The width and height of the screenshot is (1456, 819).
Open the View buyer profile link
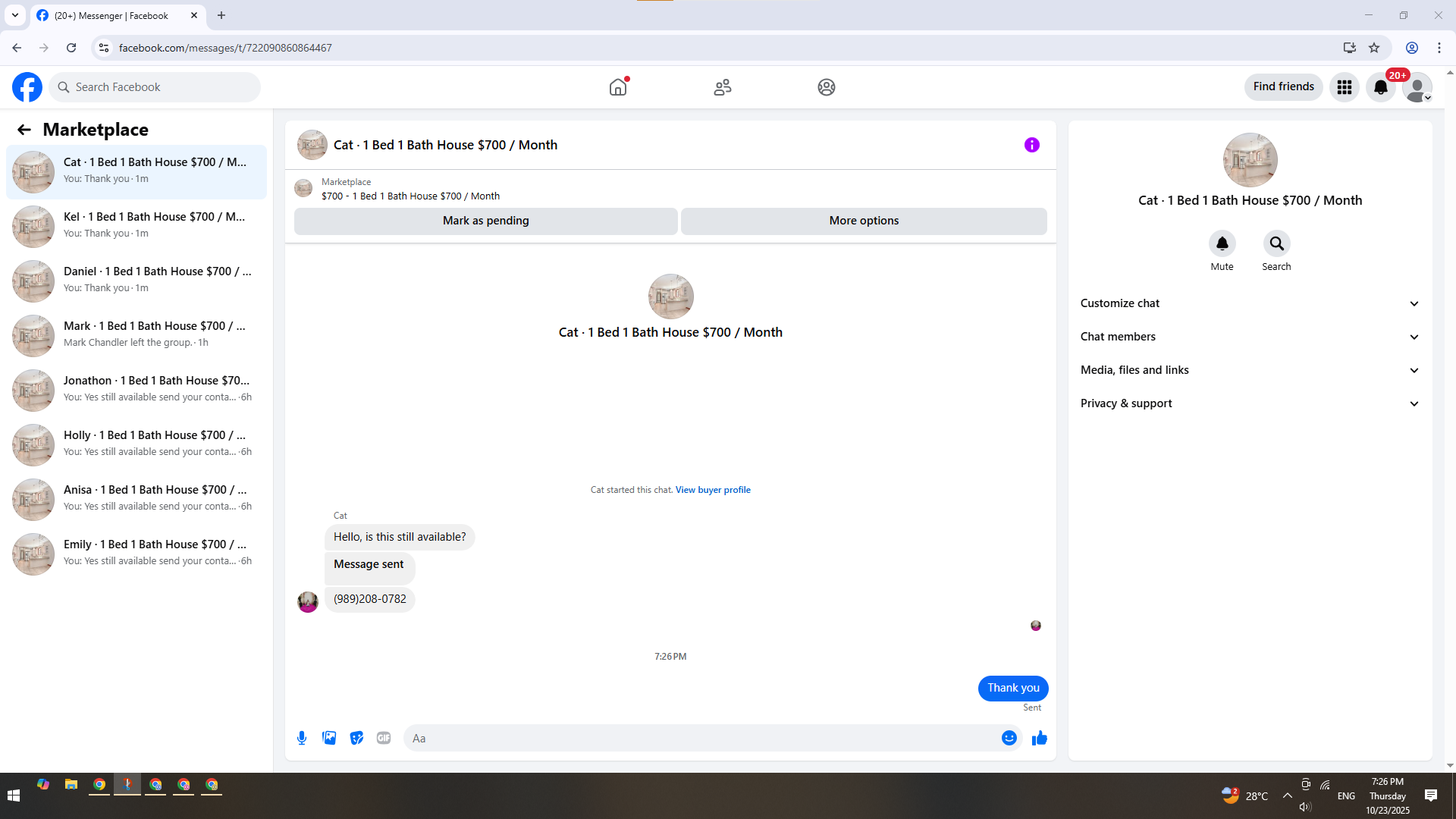tap(713, 490)
